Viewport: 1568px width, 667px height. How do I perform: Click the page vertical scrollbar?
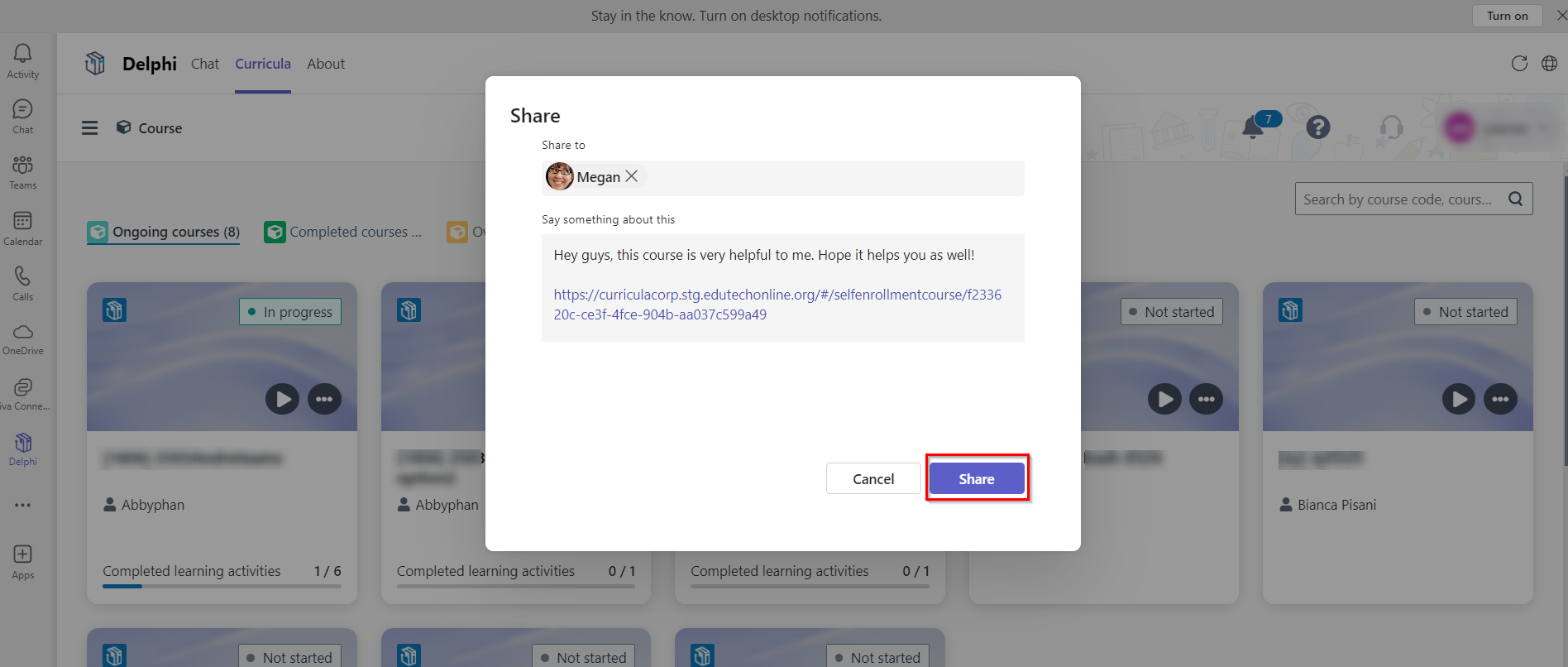coord(1564,321)
